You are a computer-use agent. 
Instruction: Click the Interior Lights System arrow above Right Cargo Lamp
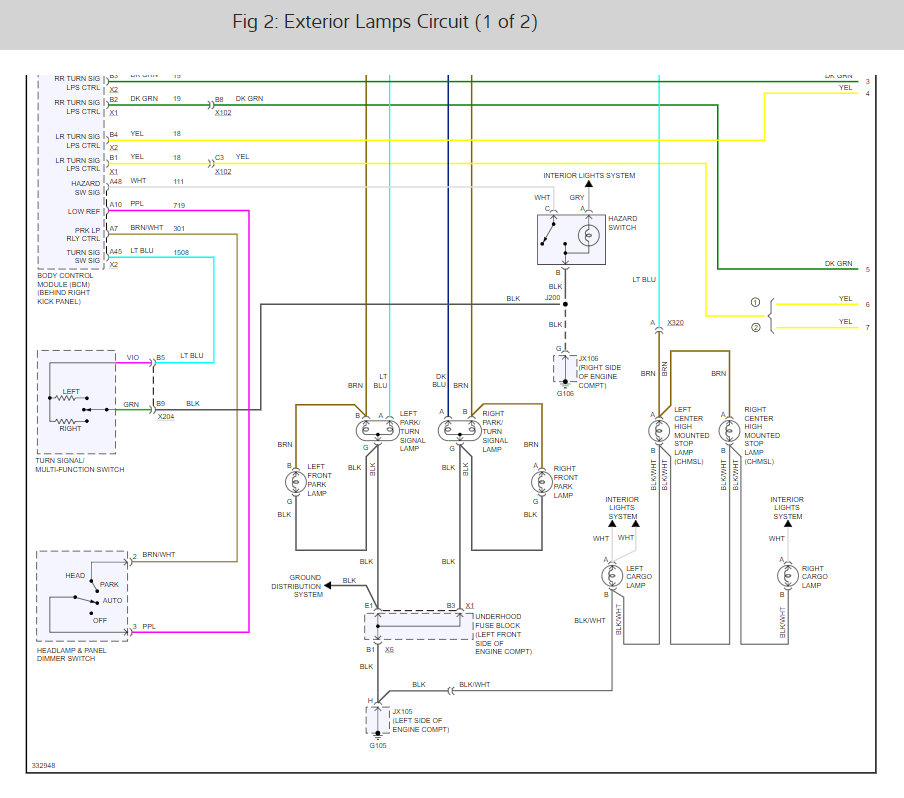(788, 524)
